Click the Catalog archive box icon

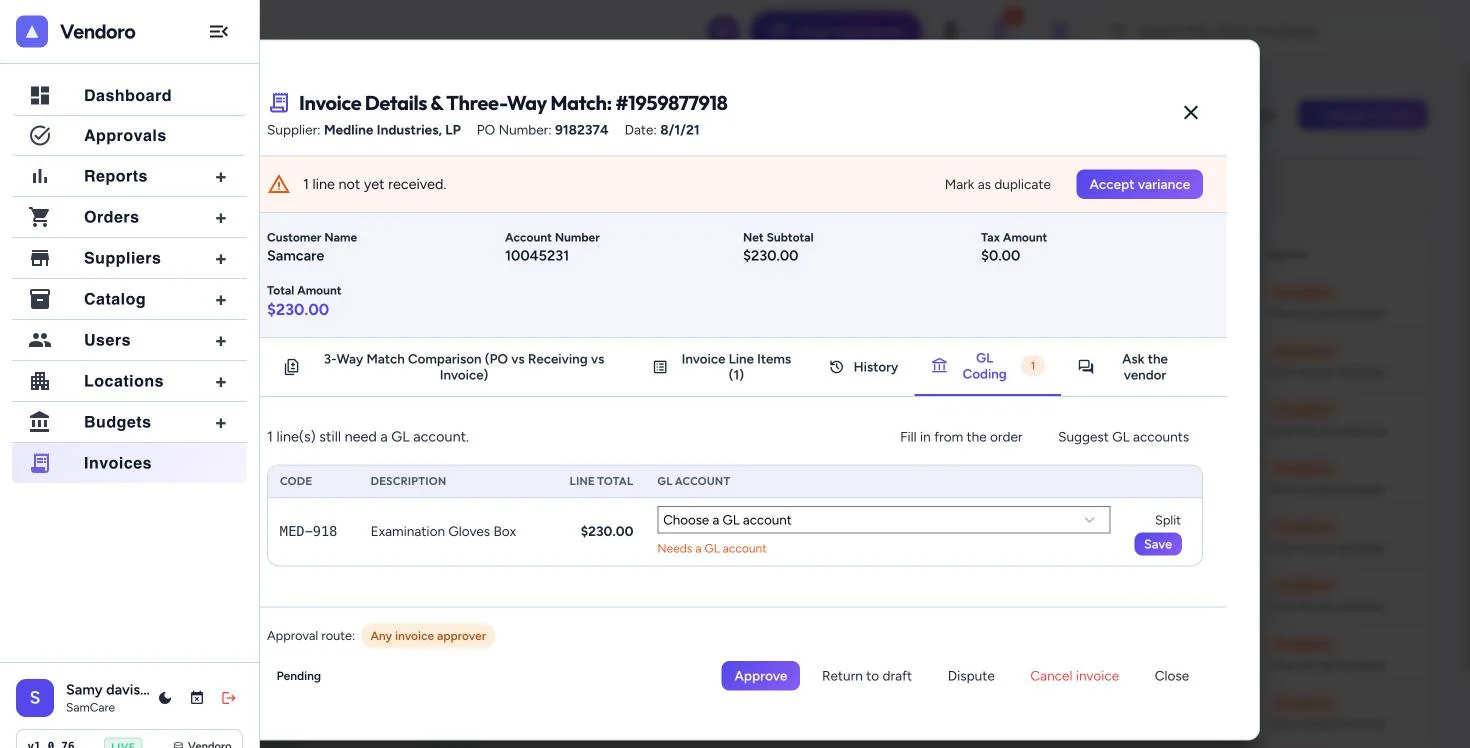(40, 299)
